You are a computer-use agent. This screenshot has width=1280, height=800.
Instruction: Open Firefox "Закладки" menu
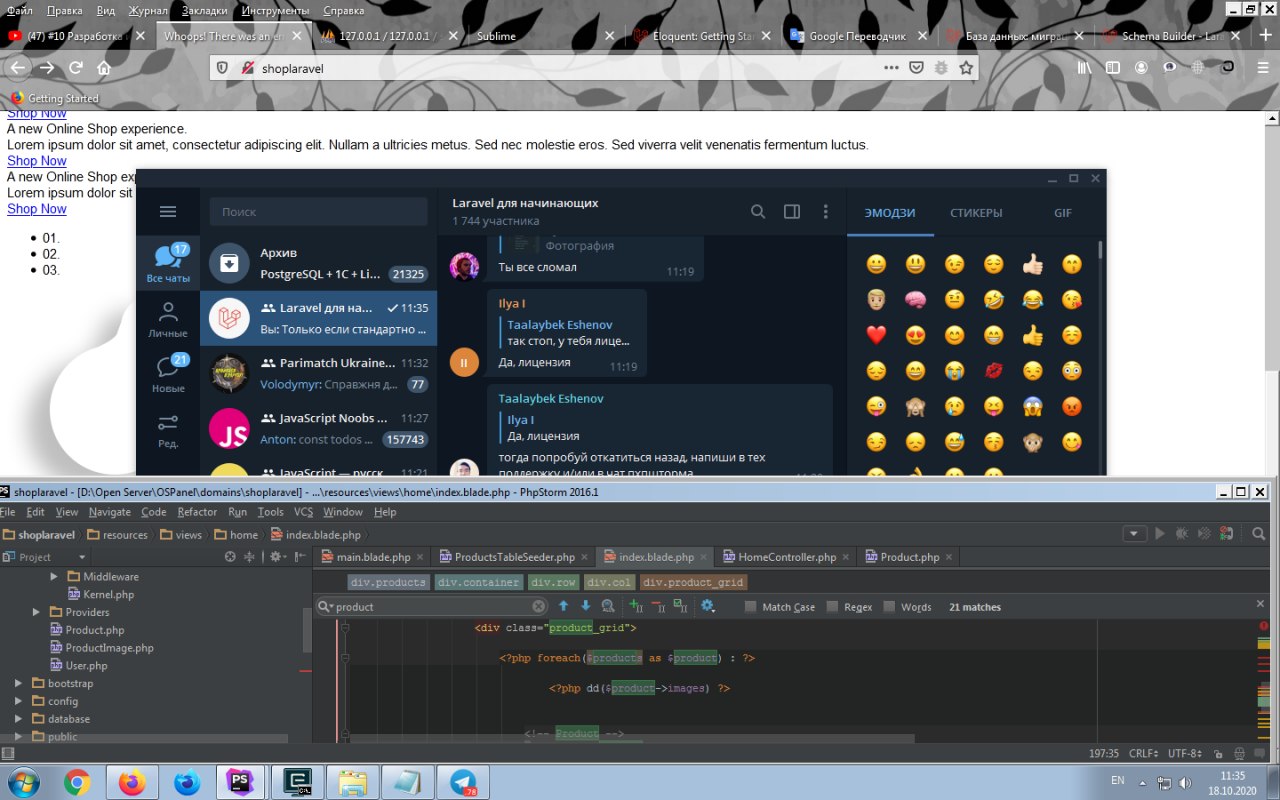click(204, 10)
